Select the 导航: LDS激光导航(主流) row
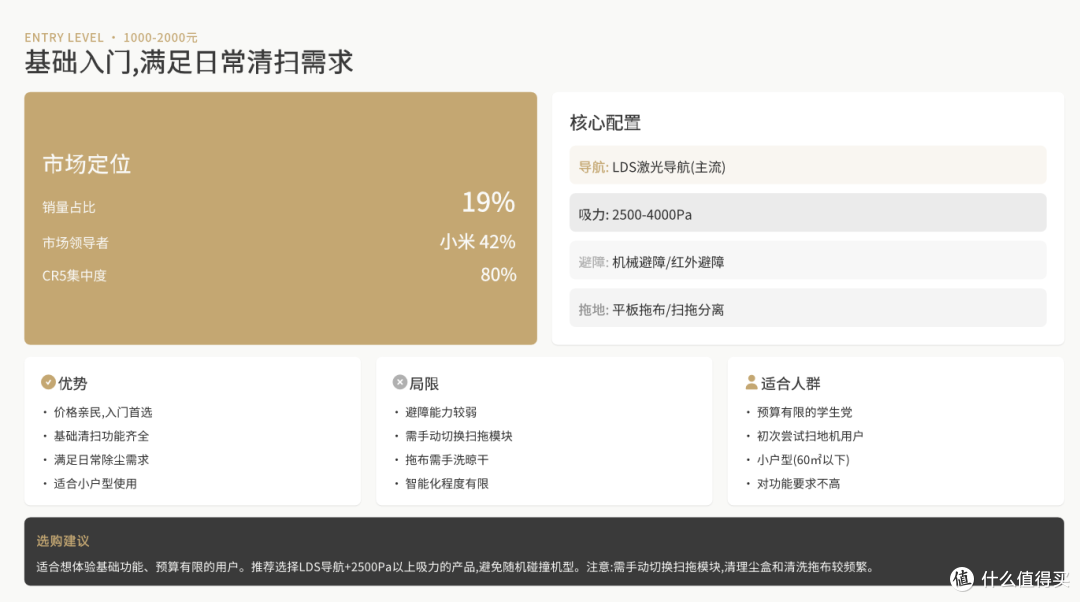The width and height of the screenshot is (1080, 602). tap(808, 165)
